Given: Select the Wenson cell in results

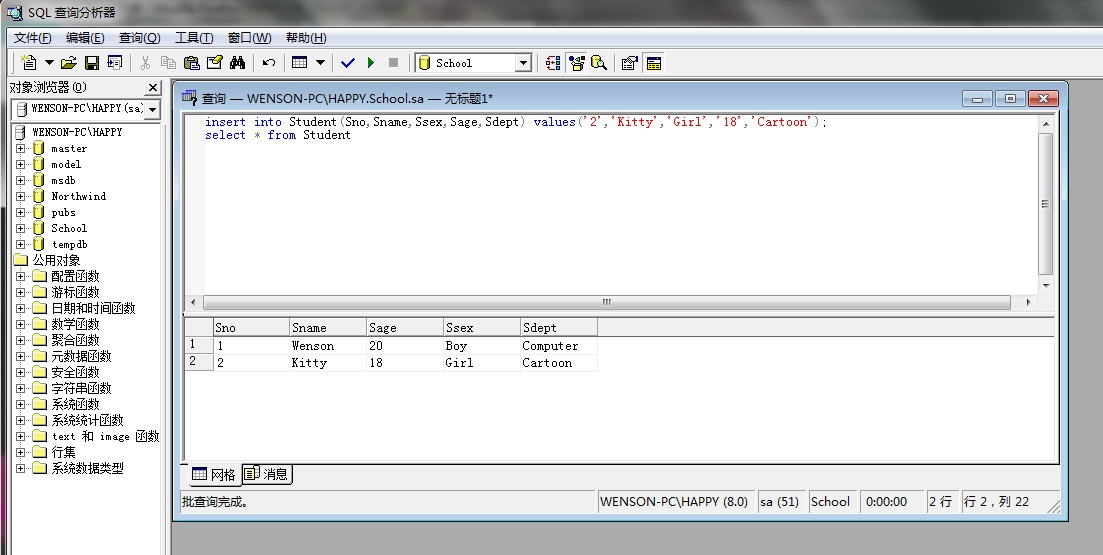Looking at the screenshot, I should (x=328, y=345).
